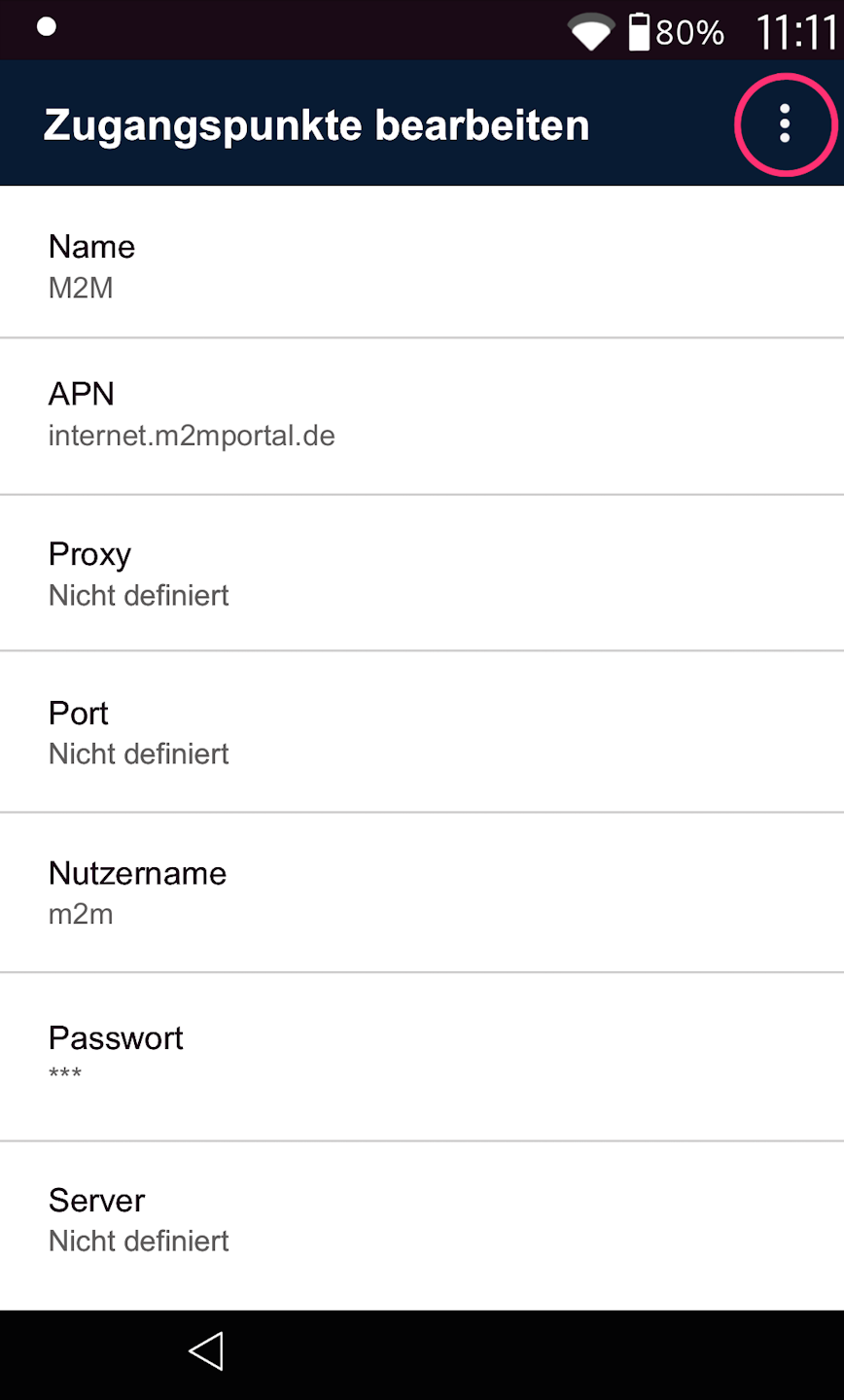This screenshot has width=844, height=1400.
Task: Tap the internet.m2mportal.de APN value
Action: [x=192, y=436]
